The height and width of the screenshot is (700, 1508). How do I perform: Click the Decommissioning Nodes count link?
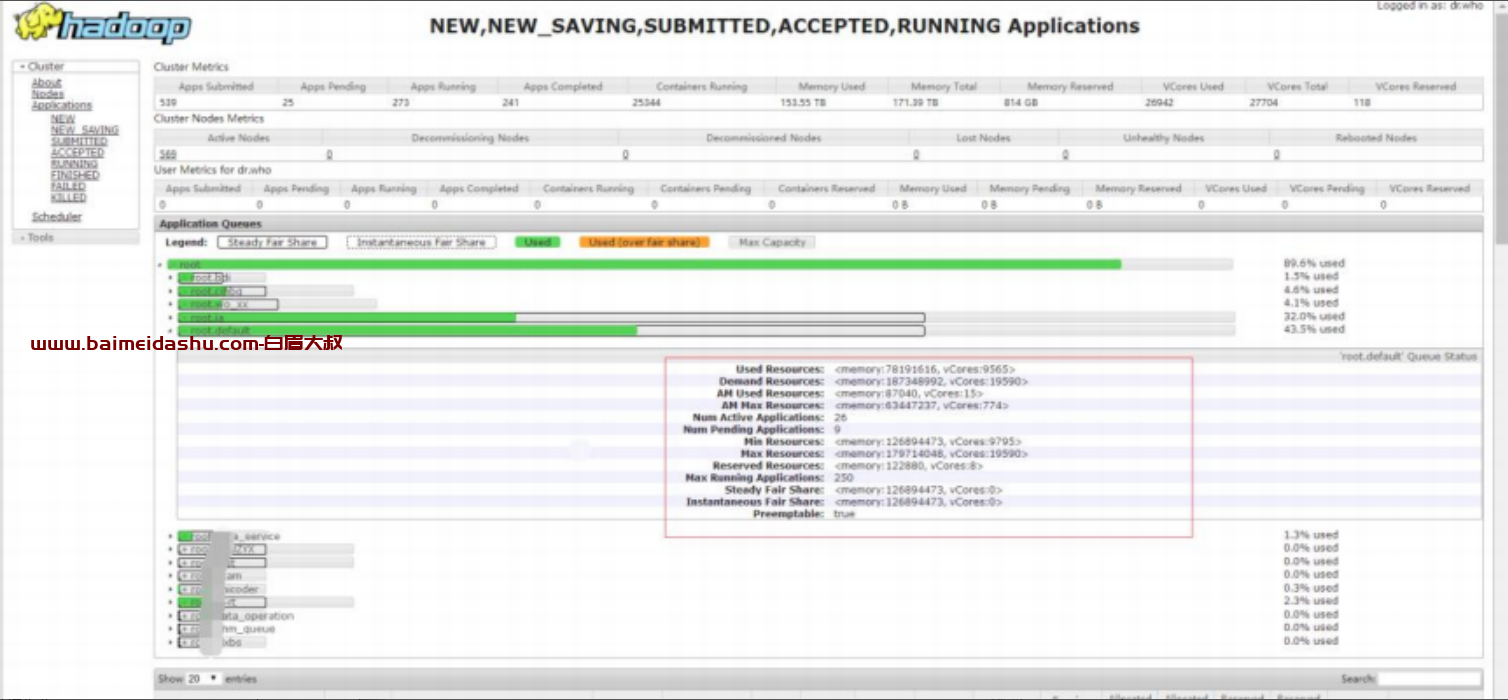[329, 154]
